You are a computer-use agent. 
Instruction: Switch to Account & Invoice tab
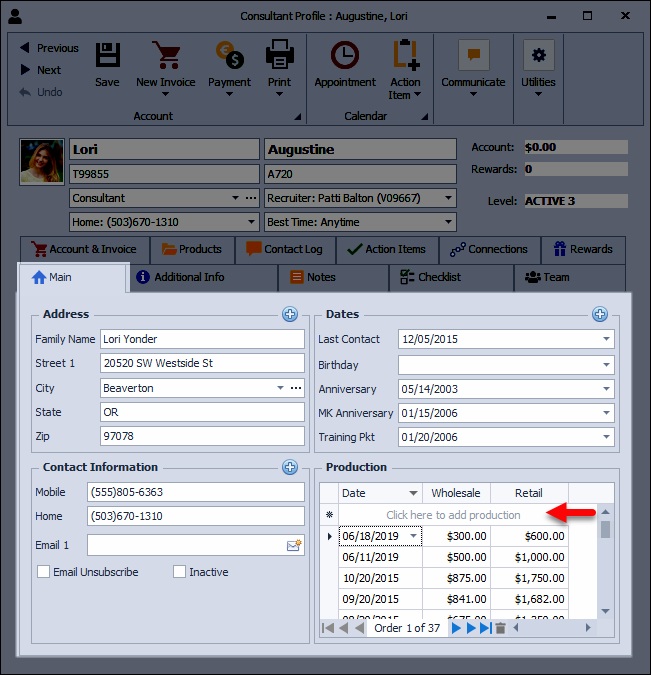84,249
